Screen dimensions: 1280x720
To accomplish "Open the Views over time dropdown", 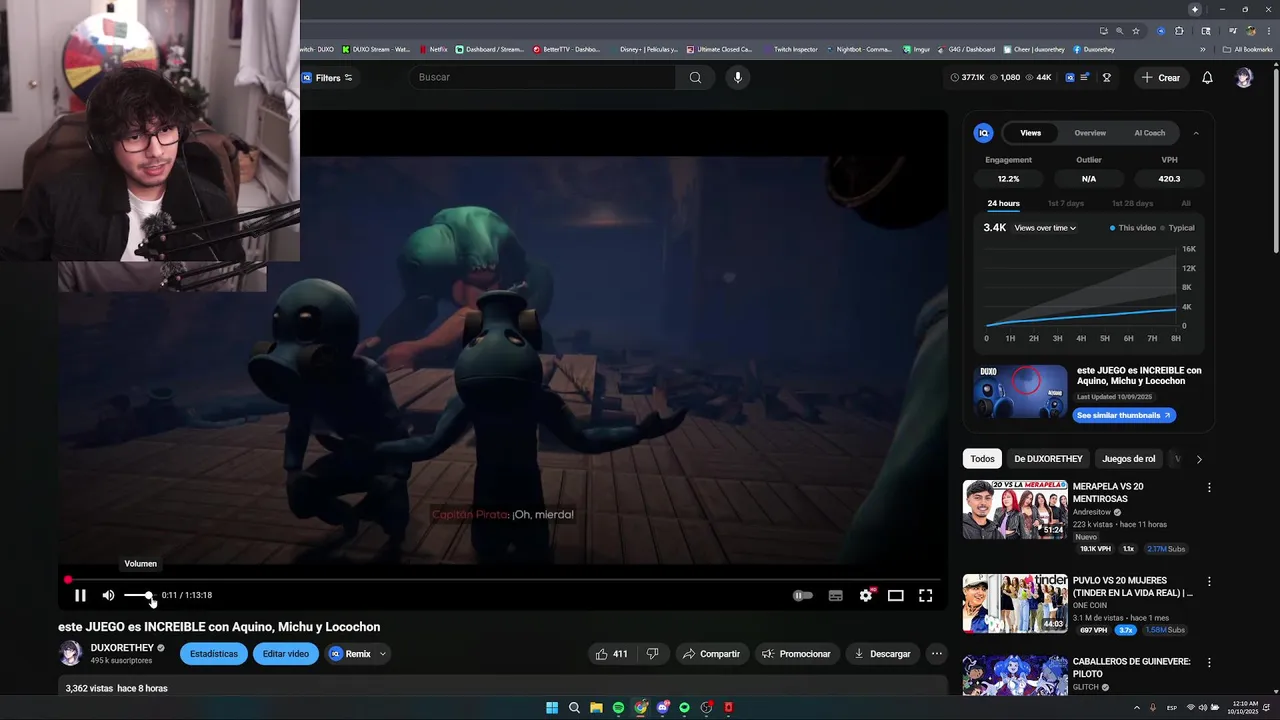I will click(x=1045, y=228).
